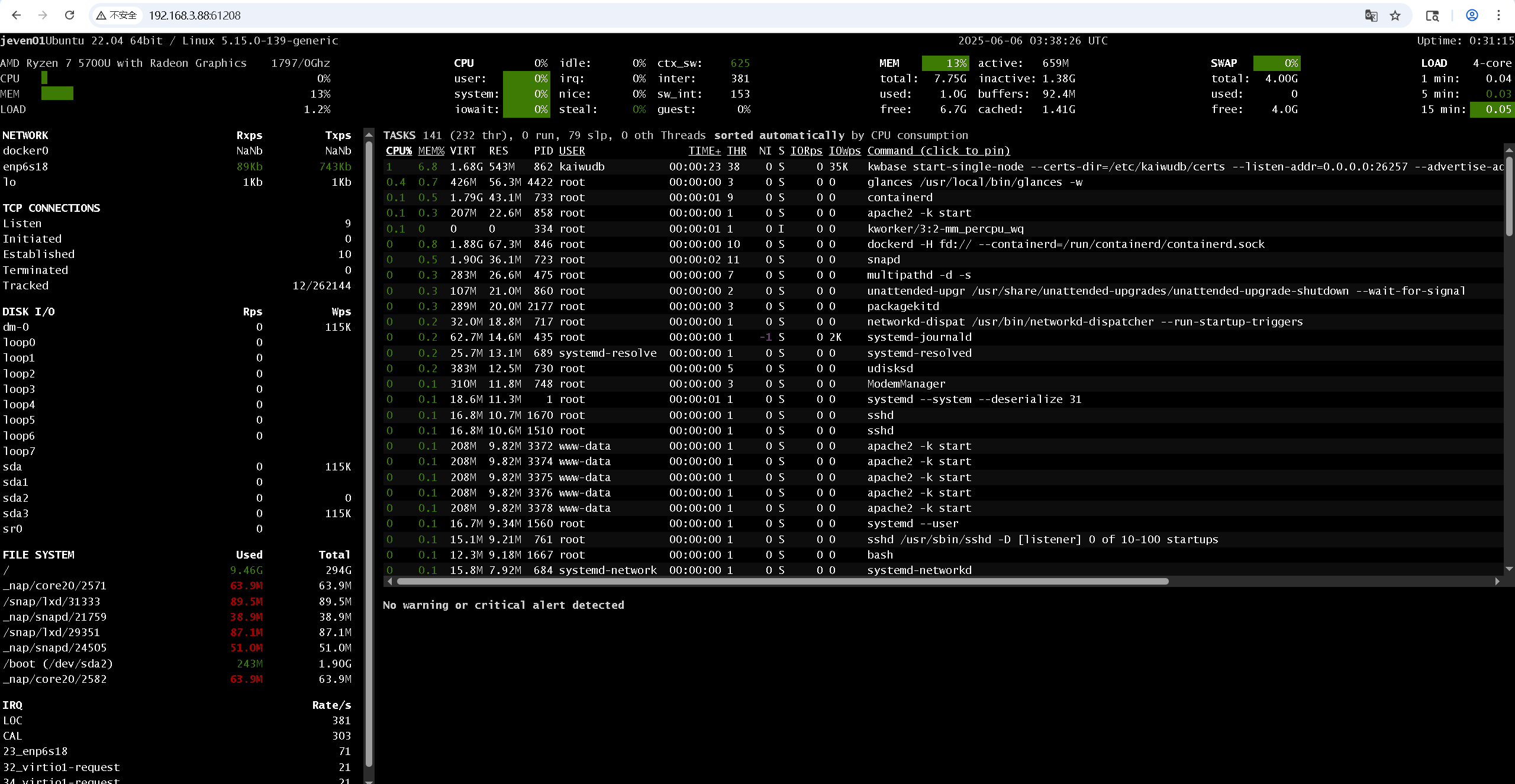
Task: Click the forward navigation arrow
Action: [41, 15]
